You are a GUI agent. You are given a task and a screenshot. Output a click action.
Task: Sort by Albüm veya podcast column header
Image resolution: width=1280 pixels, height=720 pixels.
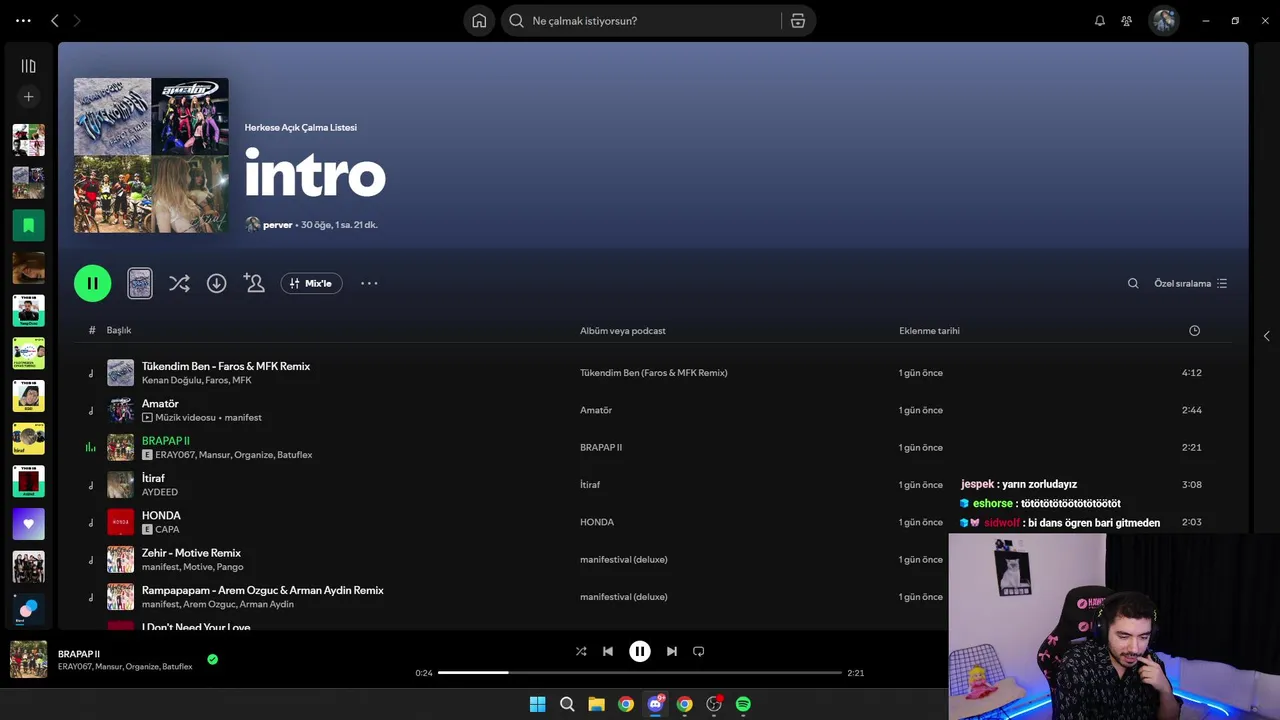click(x=623, y=331)
